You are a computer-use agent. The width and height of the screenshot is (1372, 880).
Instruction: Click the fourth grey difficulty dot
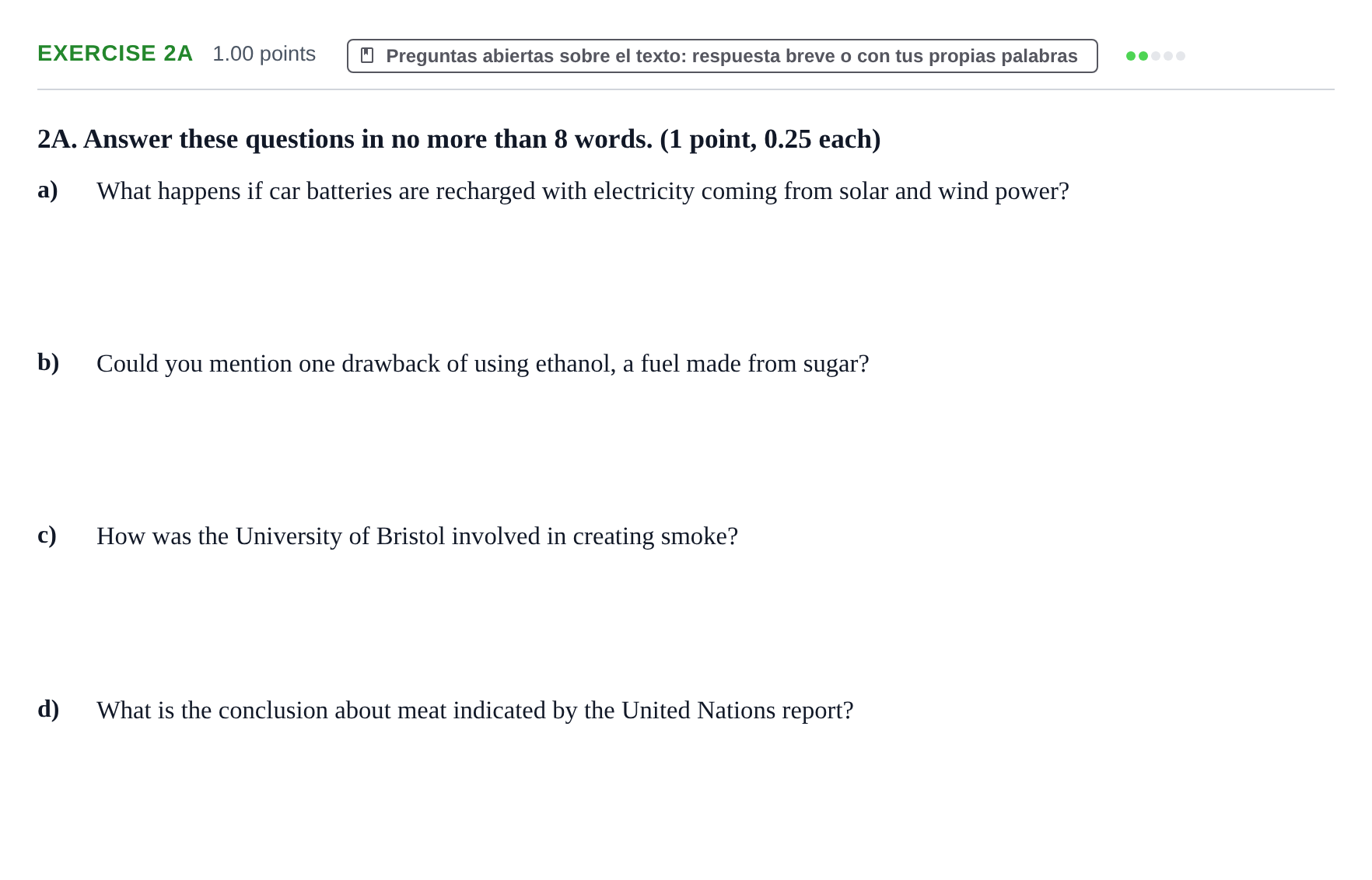point(1168,56)
